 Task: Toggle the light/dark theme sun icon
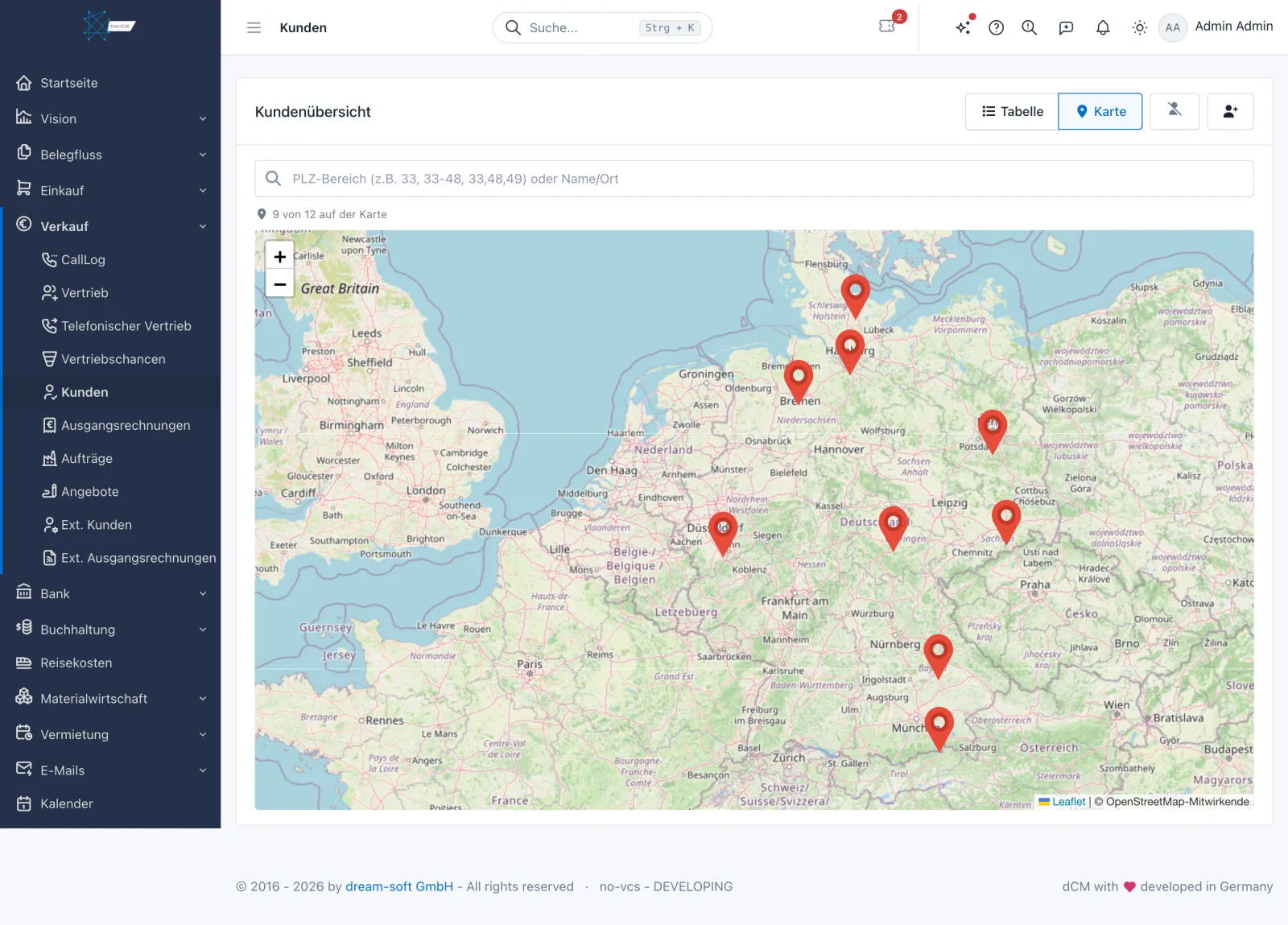coord(1140,27)
